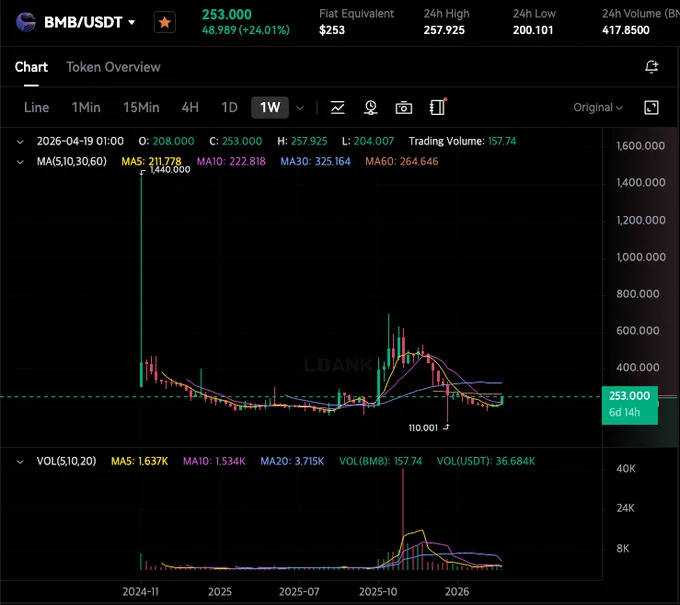Select the 1W interval
This screenshot has height=605, width=680.
click(x=270, y=108)
